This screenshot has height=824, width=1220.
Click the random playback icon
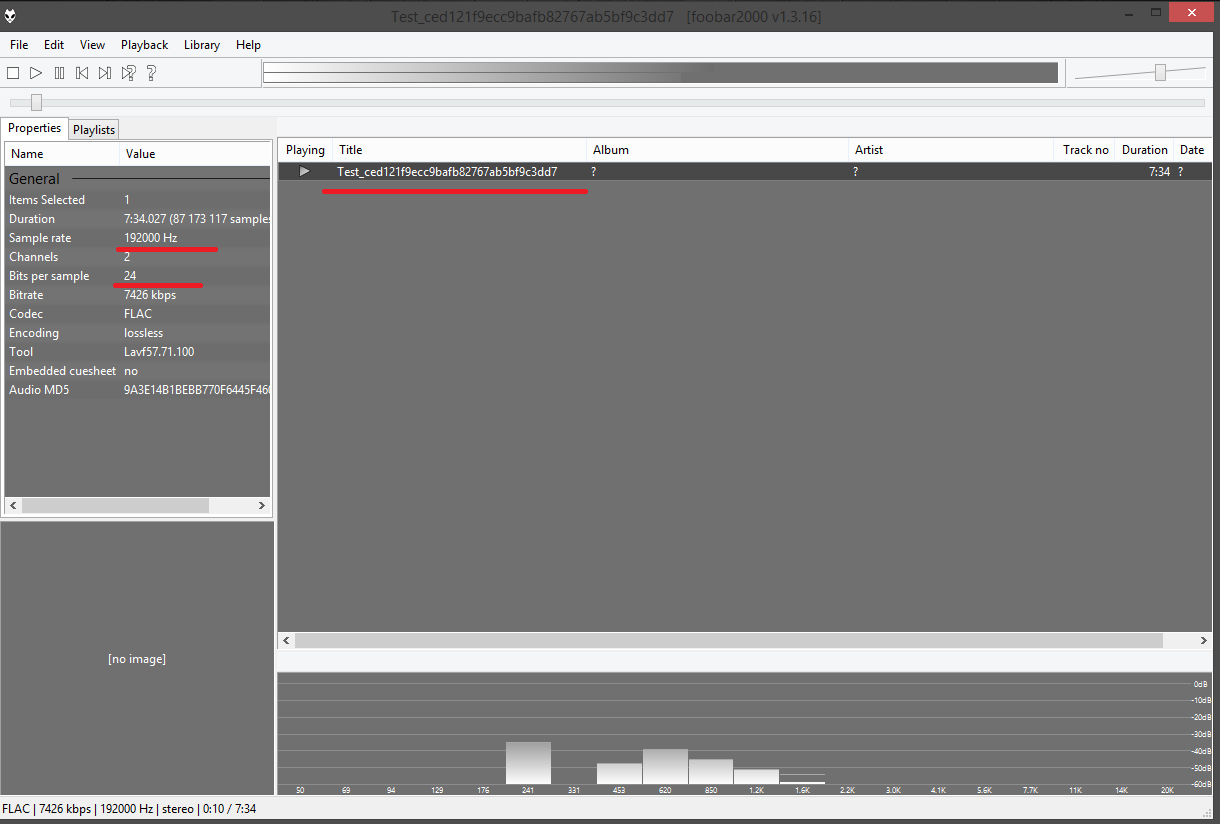(128, 73)
